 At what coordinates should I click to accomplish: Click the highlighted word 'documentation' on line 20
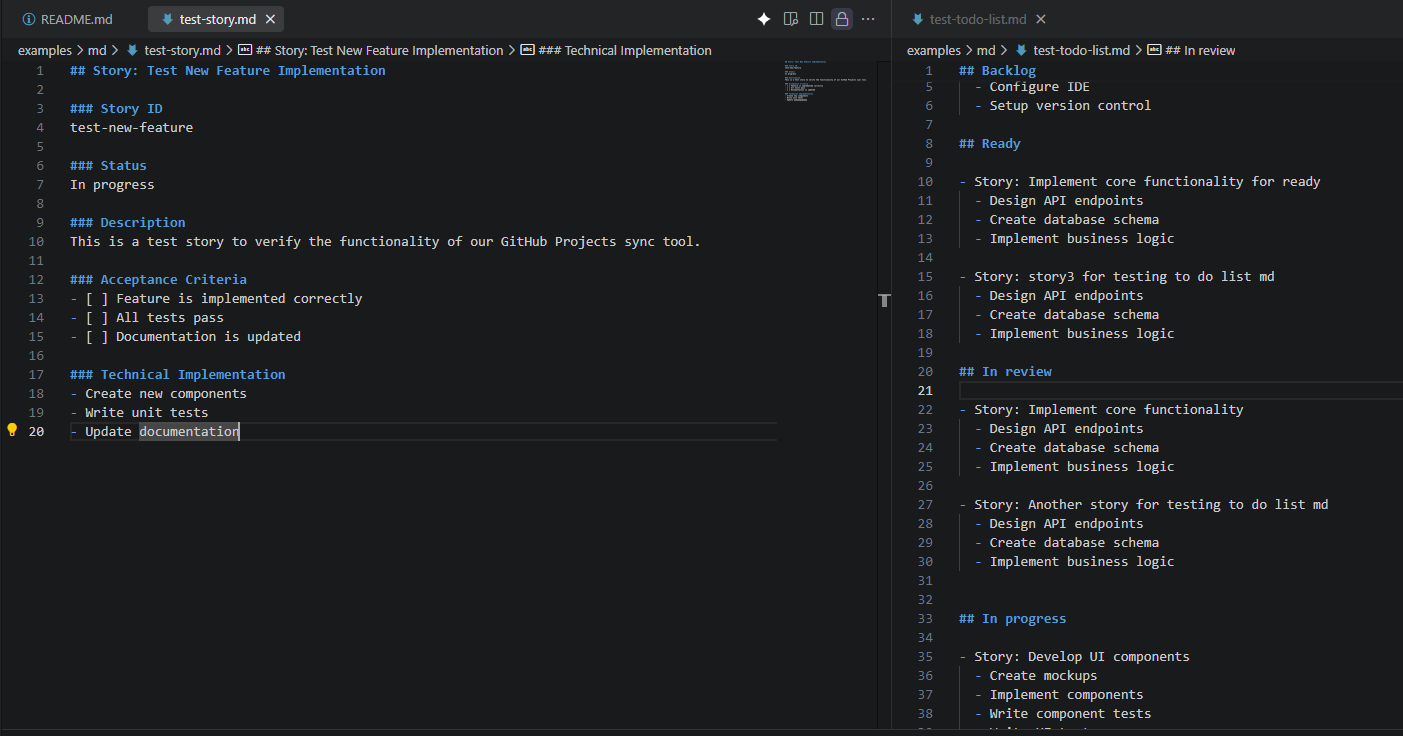click(x=189, y=431)
